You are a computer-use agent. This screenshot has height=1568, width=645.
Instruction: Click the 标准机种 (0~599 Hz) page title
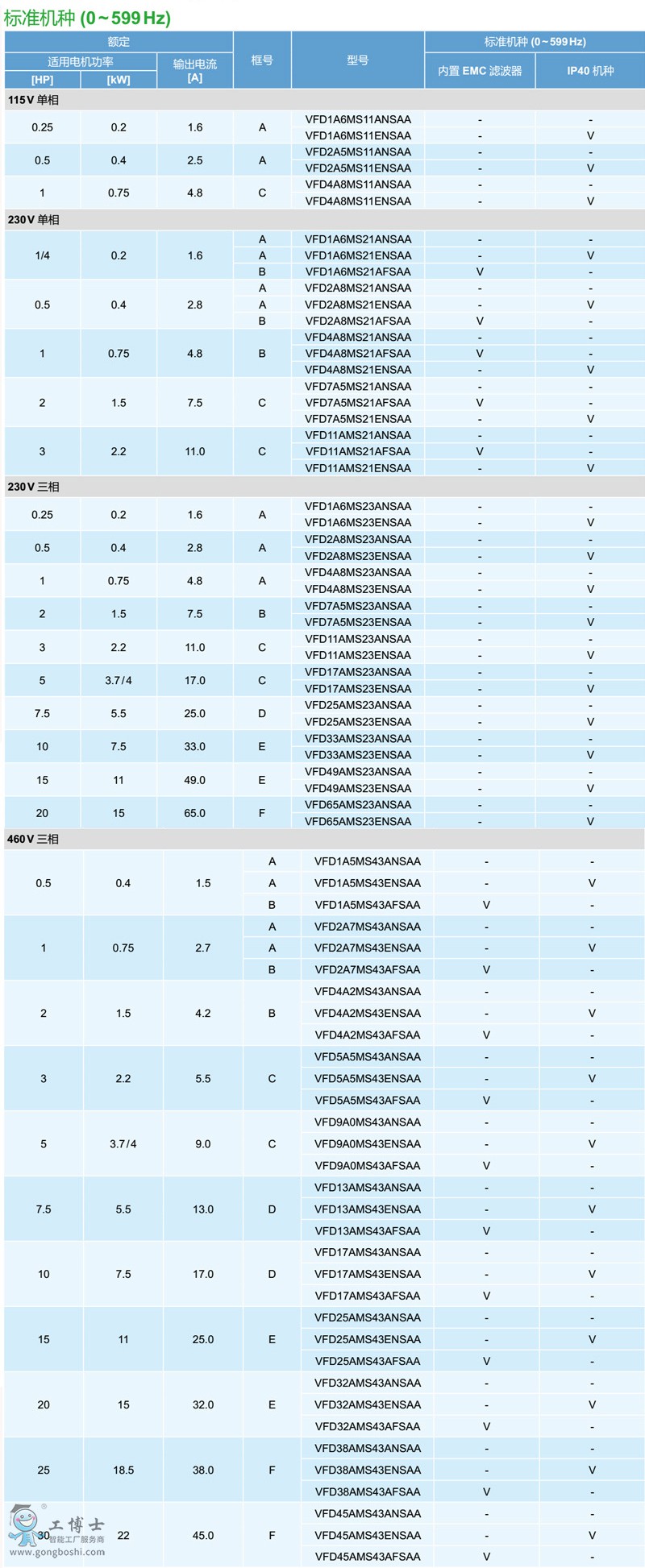87,18
